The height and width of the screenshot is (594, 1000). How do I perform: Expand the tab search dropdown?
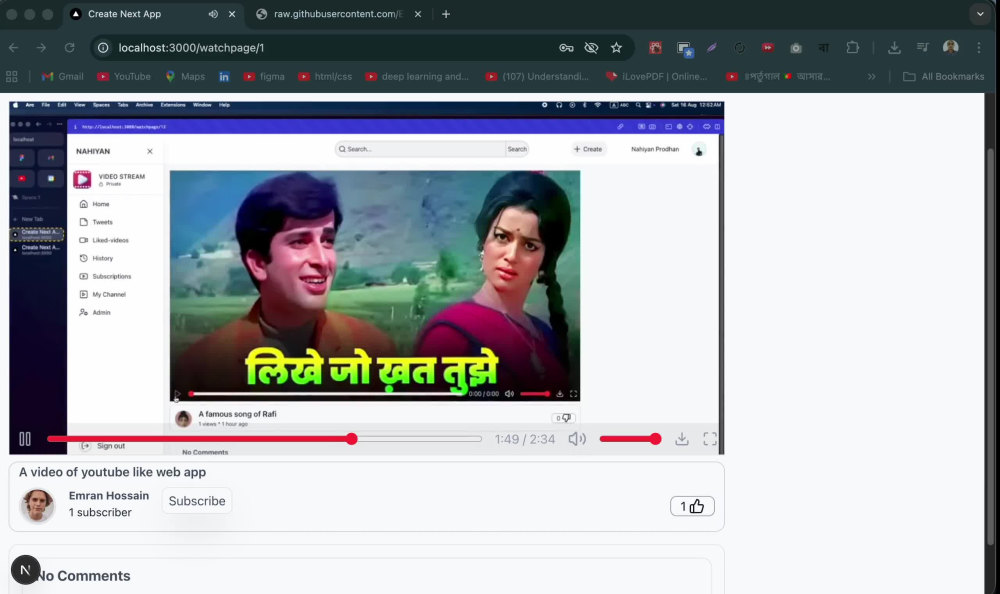coord(980,14)
